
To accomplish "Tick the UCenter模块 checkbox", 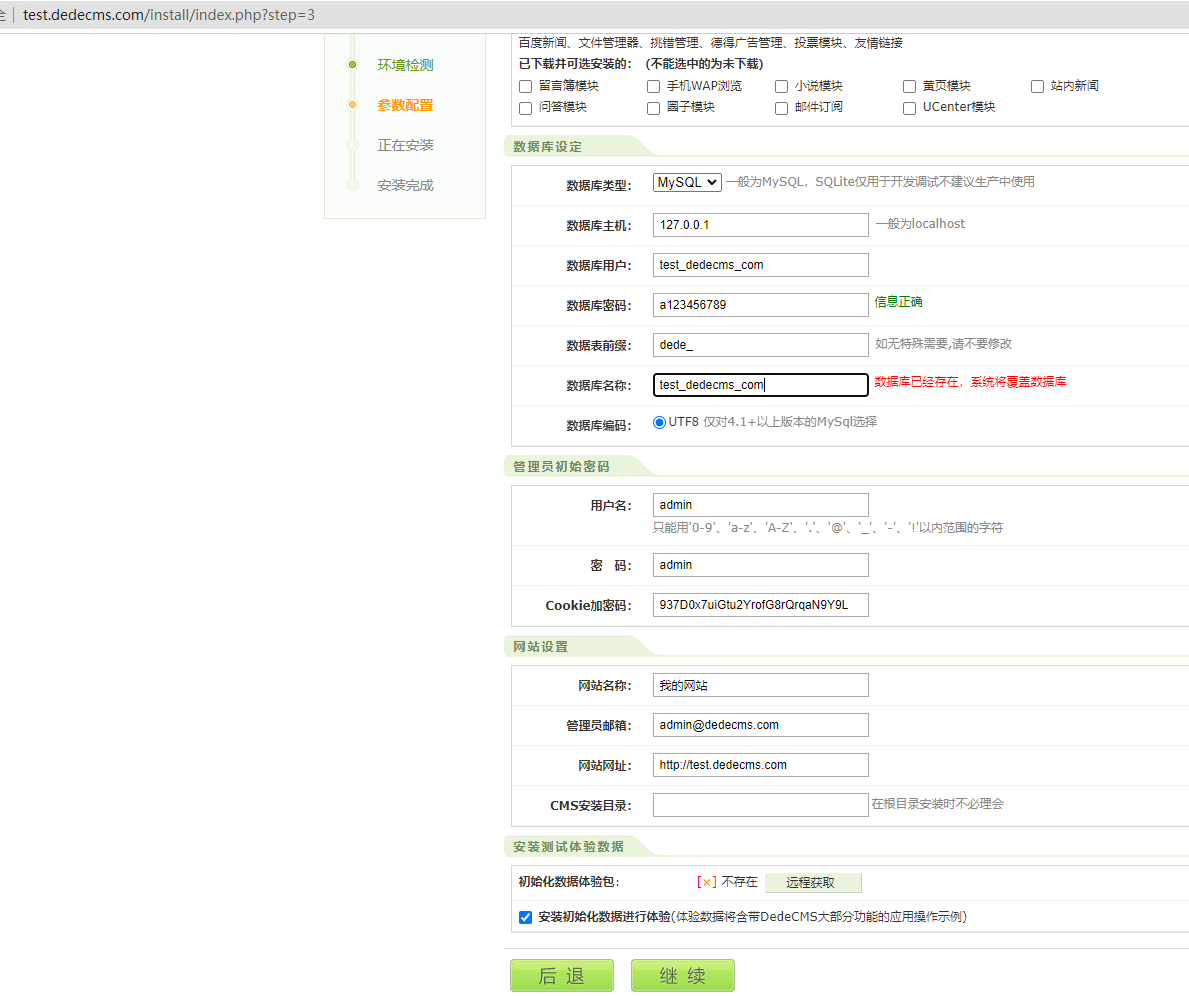I will point(910,108).
